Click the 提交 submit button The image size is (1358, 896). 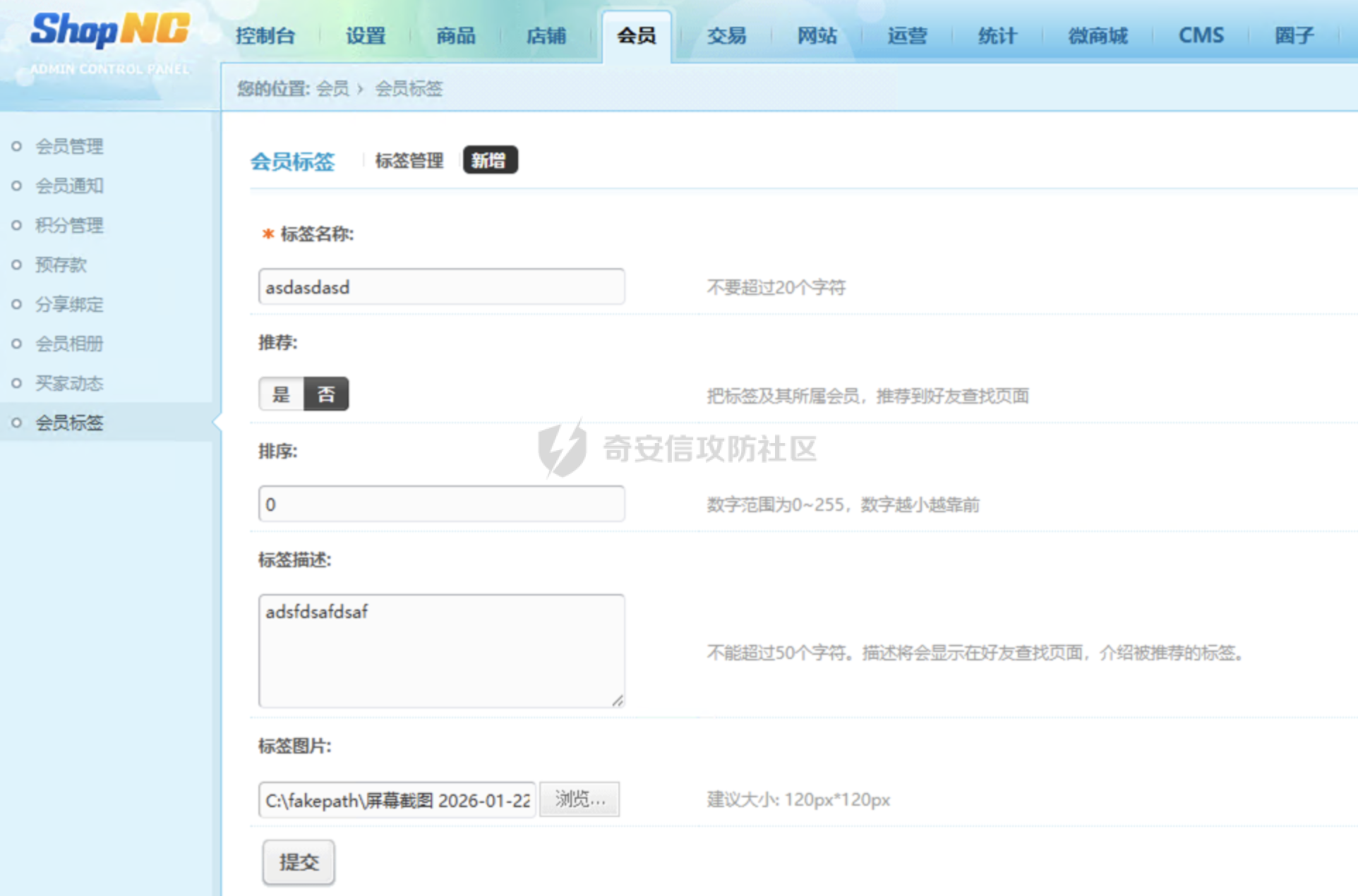[x=299, y=861]
